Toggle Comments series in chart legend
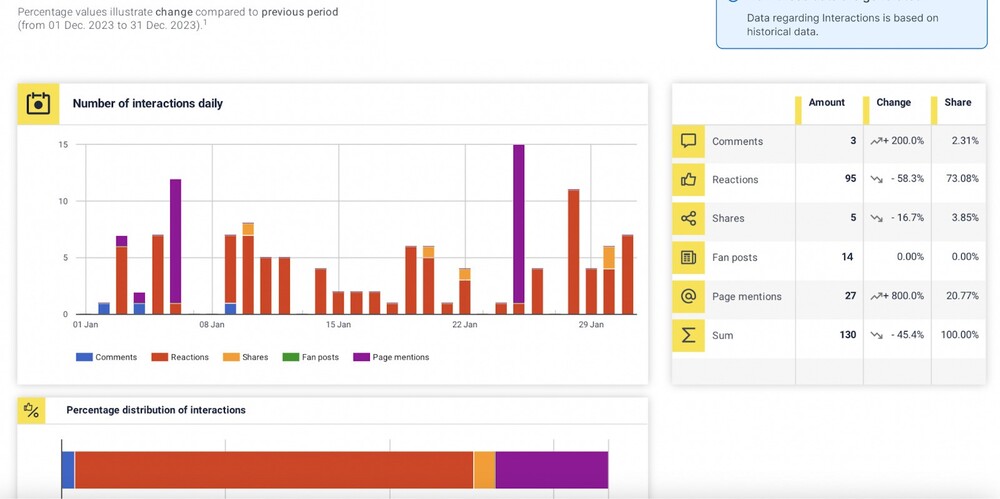The height and width of the screenshot is (499, 1000). [107, 357]
